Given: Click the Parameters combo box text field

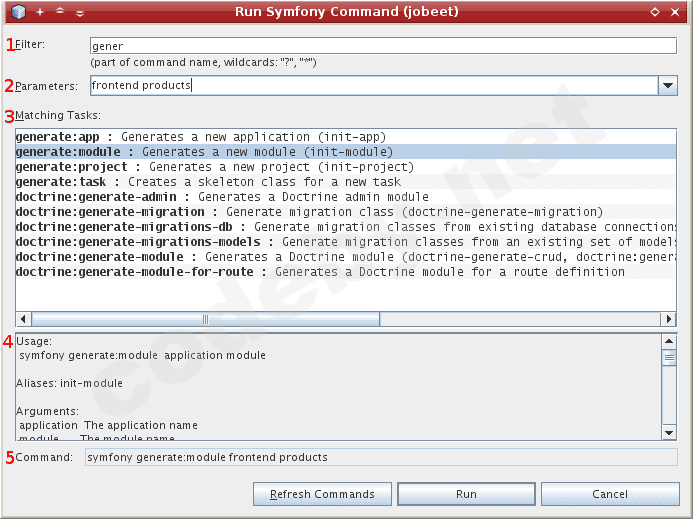Looking at the screenshot, I should 372,86.
